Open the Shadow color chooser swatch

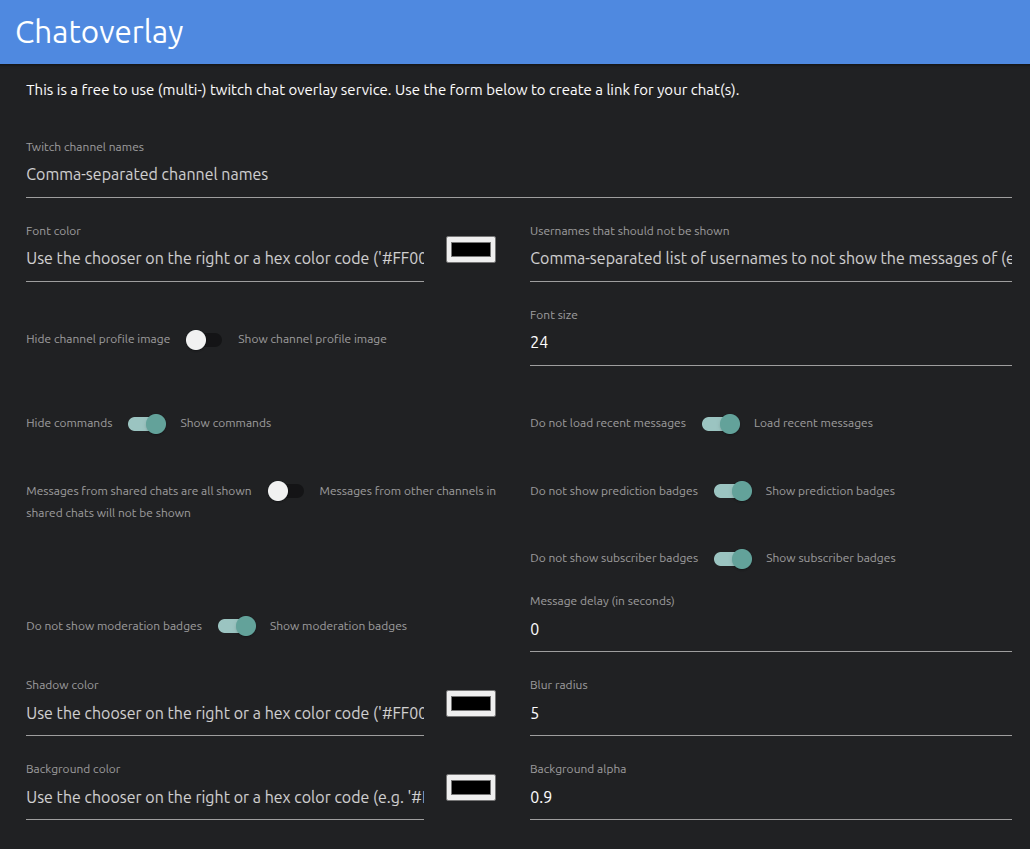[x=471, y=704]
